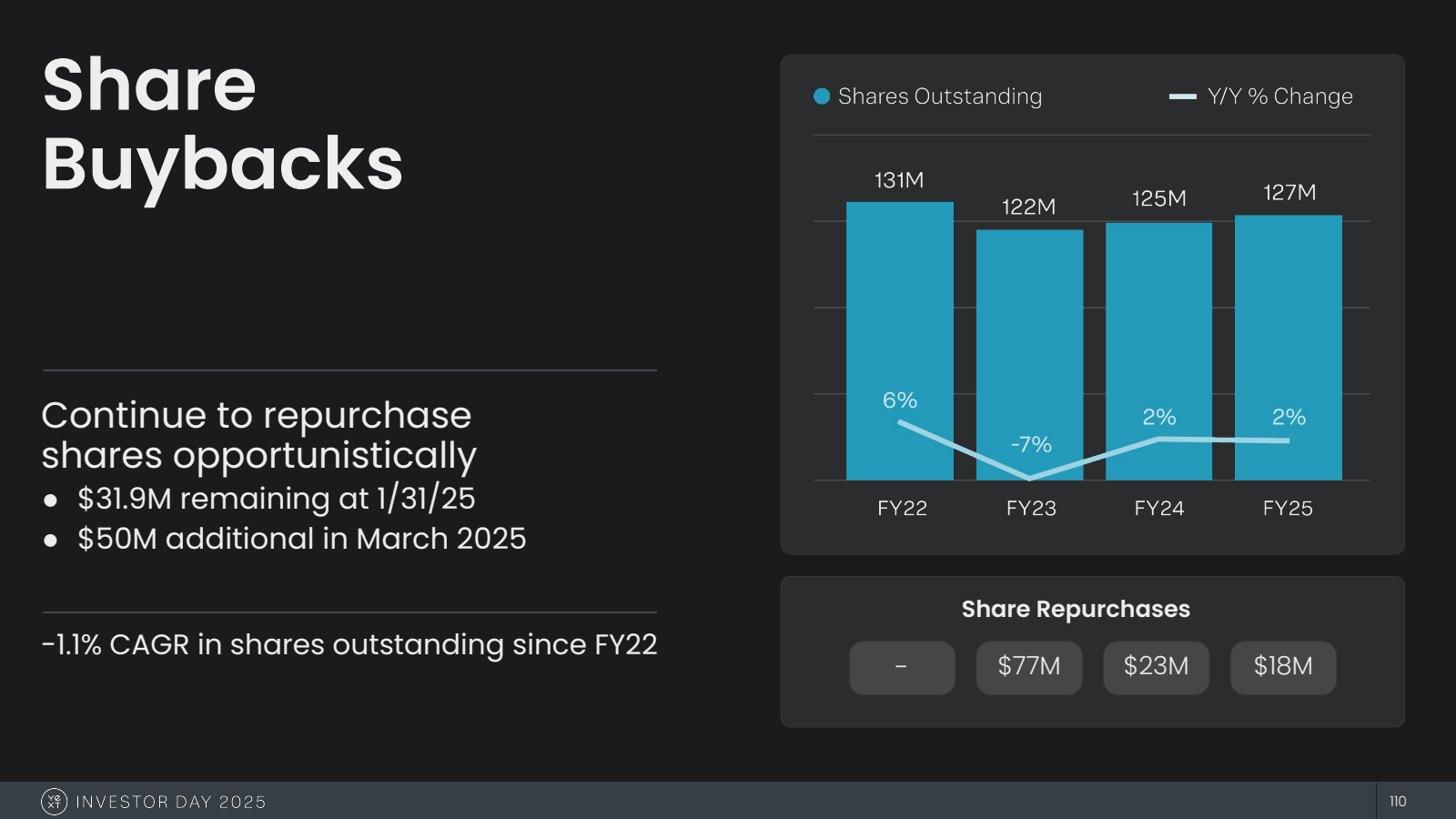Click the 2% label above FY25
The height and width of the screenshot is (819, 1456).
[1289, 418]
